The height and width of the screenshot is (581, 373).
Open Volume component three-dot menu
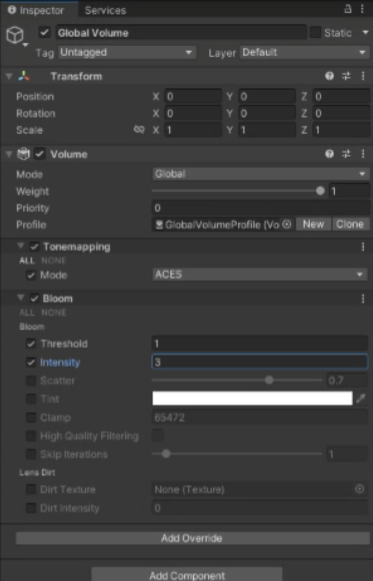coord(363,154)
